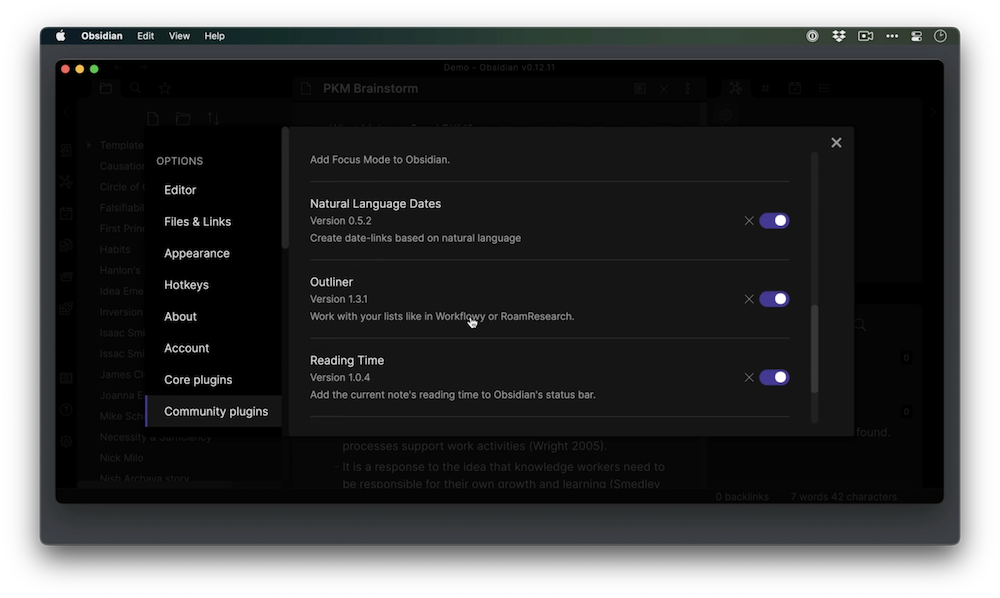This screenshot has height=598, width=1000.
Task: Open outline tab in right sidebar
Action: [x=824, y=88]
